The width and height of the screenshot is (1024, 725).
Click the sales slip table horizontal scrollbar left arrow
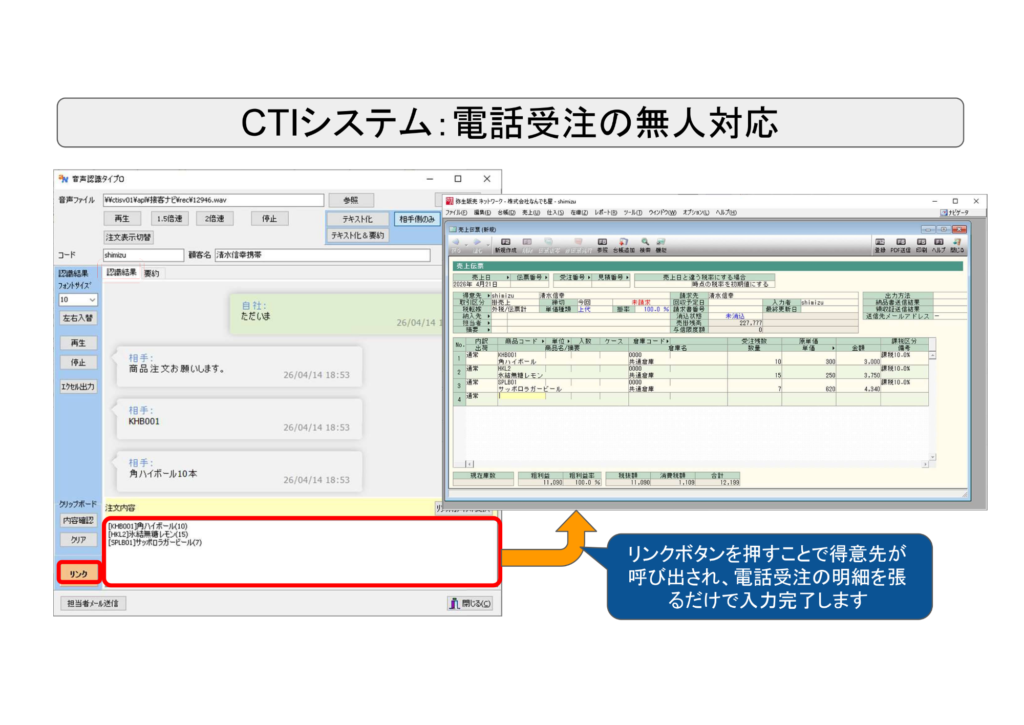click(x=469, y=464)
